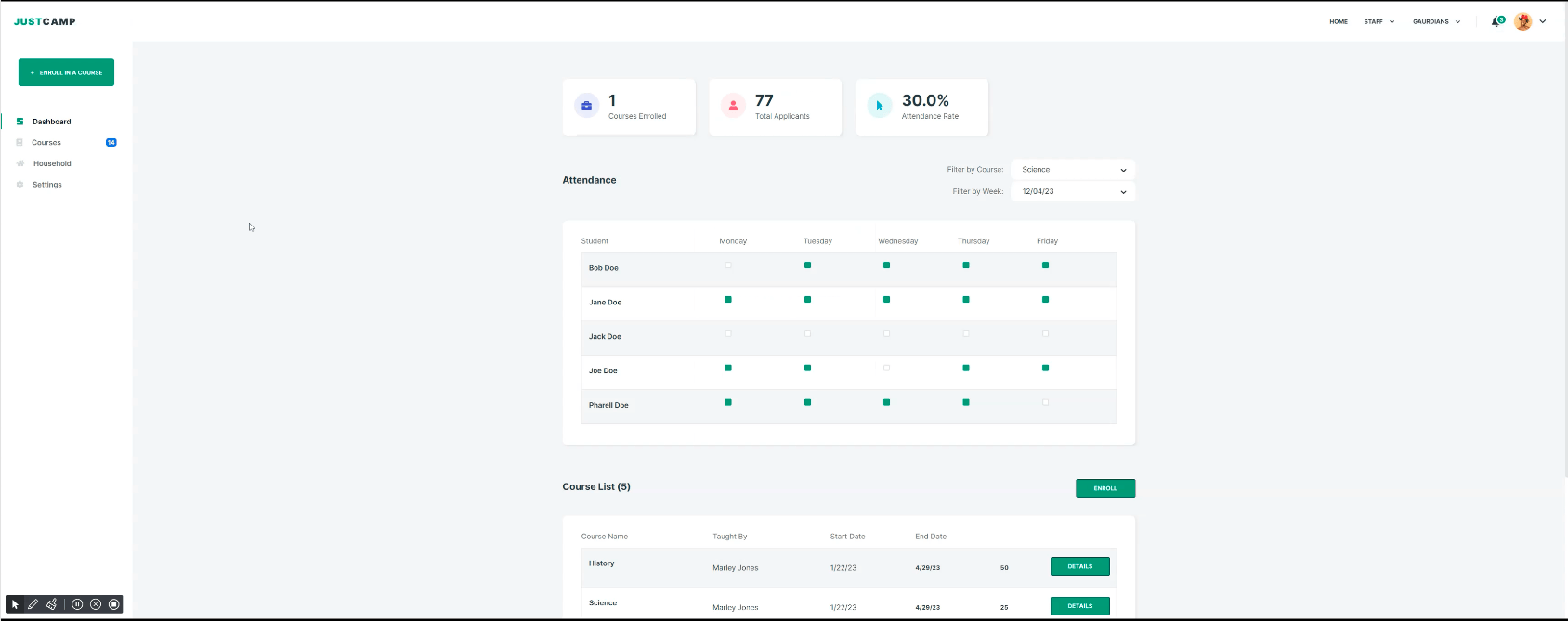
Task: Select the pencil annotation tool
Action: tap(33, 604)
